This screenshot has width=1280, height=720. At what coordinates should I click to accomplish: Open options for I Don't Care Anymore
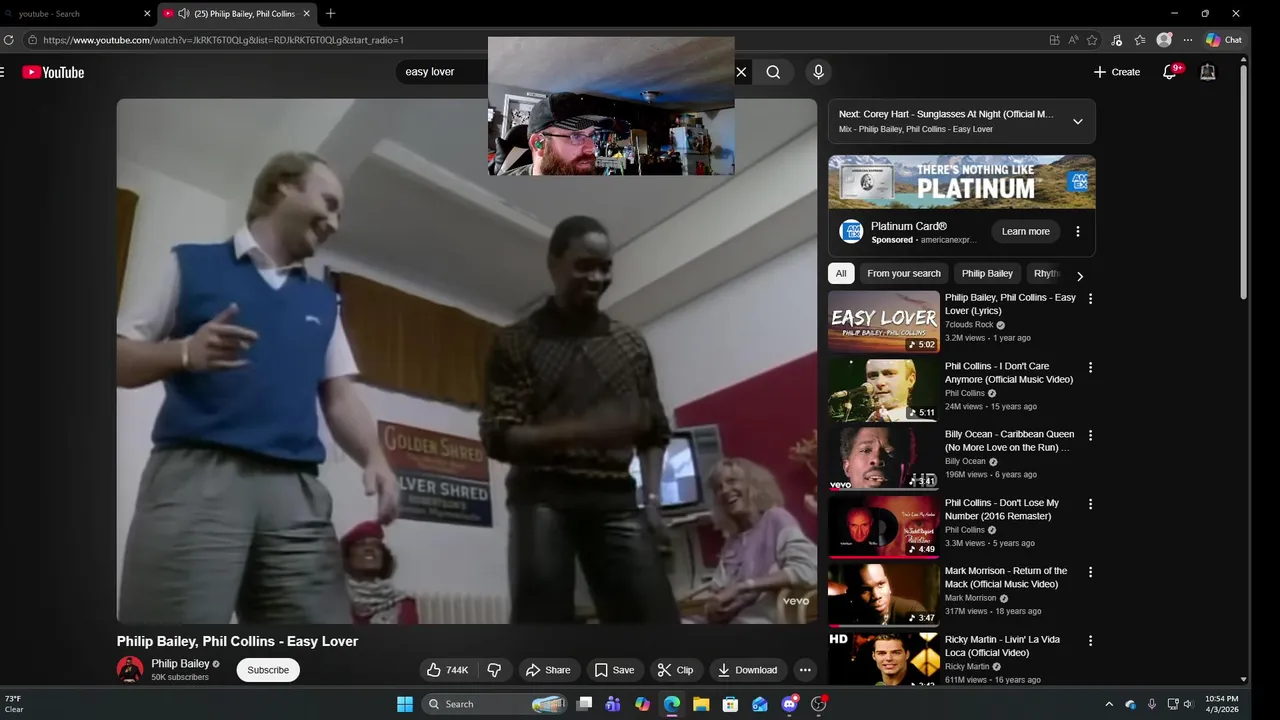(x=1090, y=367)
